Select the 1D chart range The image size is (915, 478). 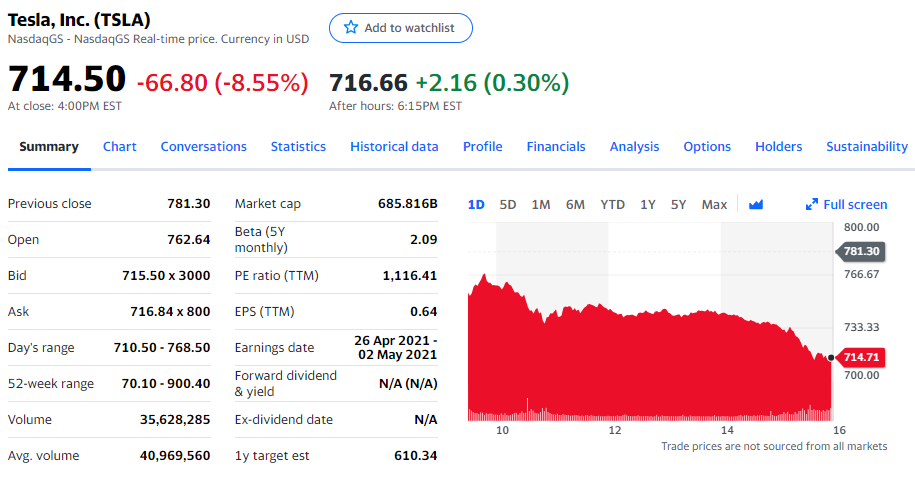[476, 205]
